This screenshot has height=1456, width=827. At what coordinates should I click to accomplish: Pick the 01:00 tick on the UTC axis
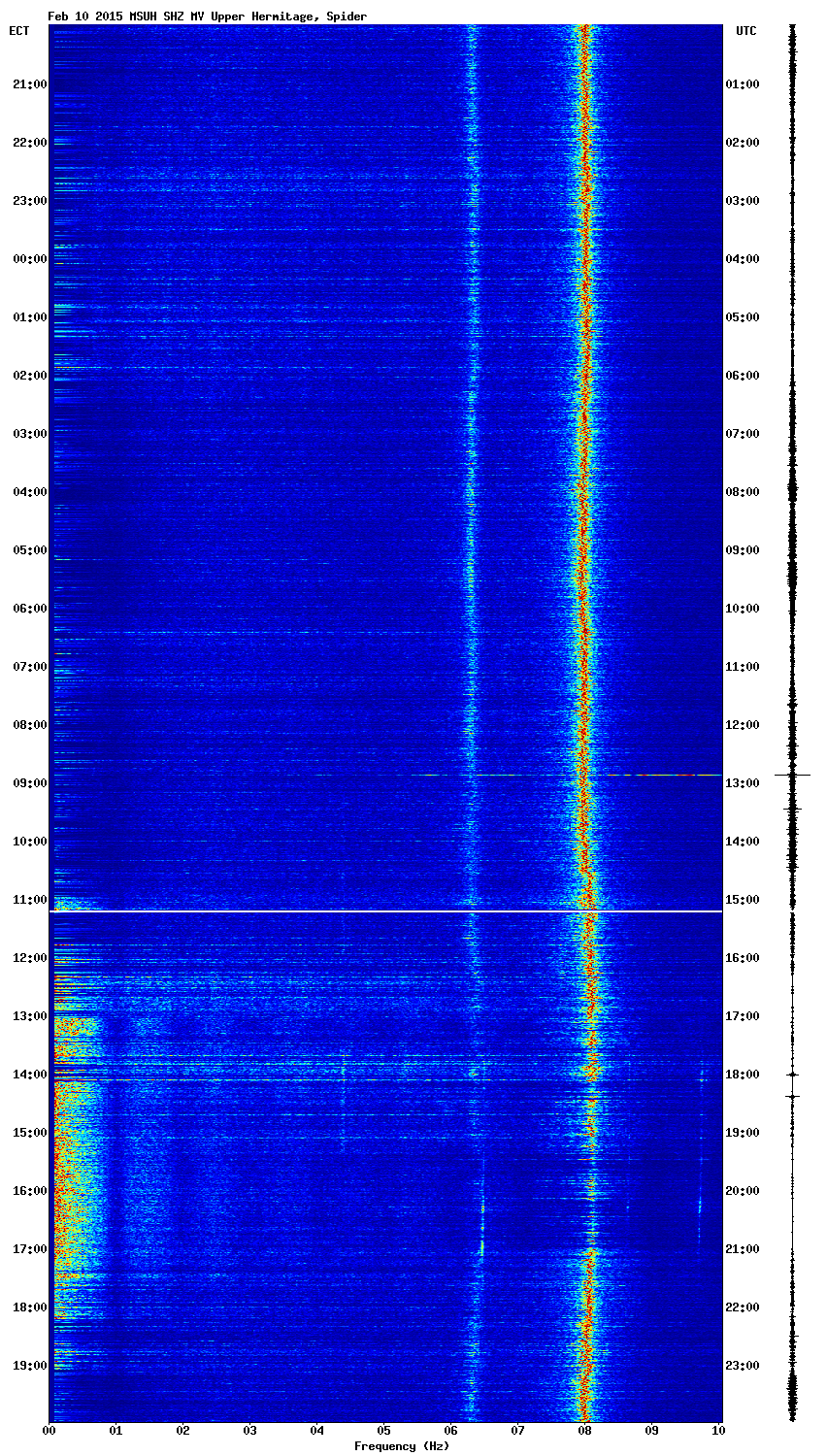[x=743, y=84]
